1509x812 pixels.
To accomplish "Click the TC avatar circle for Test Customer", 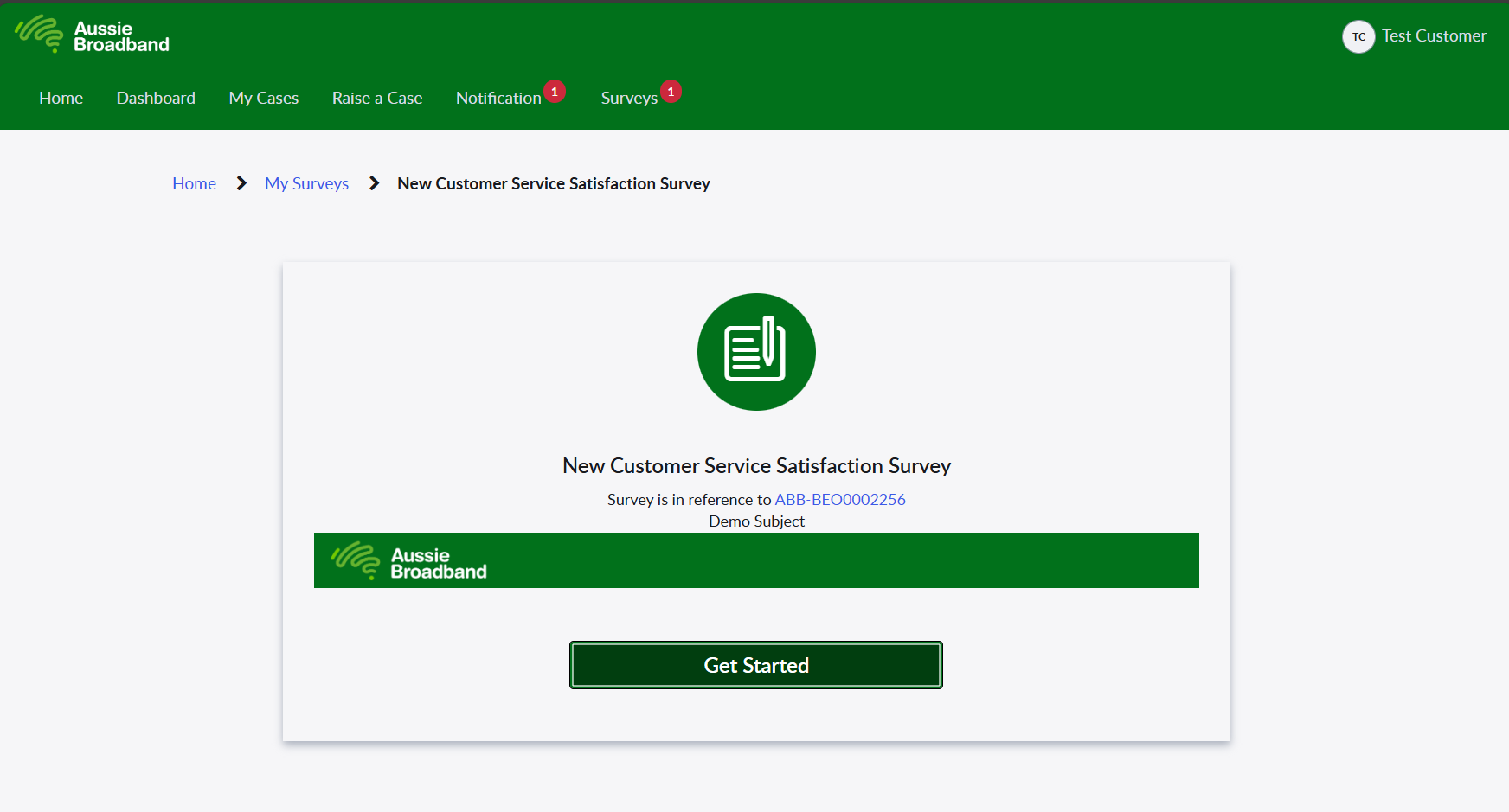I will point(1358,36).
